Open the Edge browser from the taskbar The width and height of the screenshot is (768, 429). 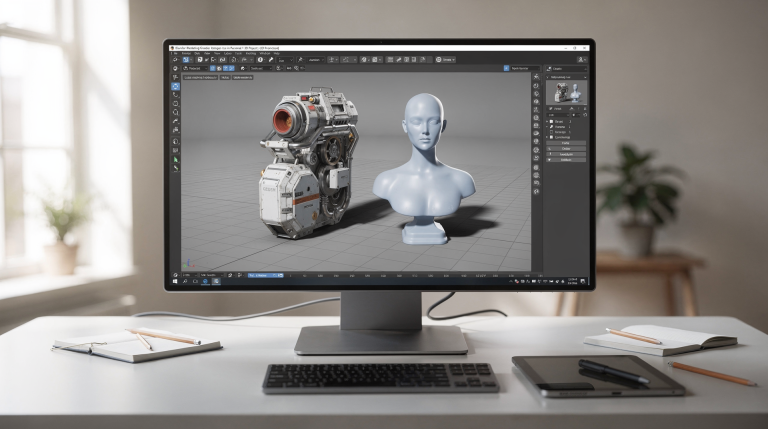pos(206,282)
